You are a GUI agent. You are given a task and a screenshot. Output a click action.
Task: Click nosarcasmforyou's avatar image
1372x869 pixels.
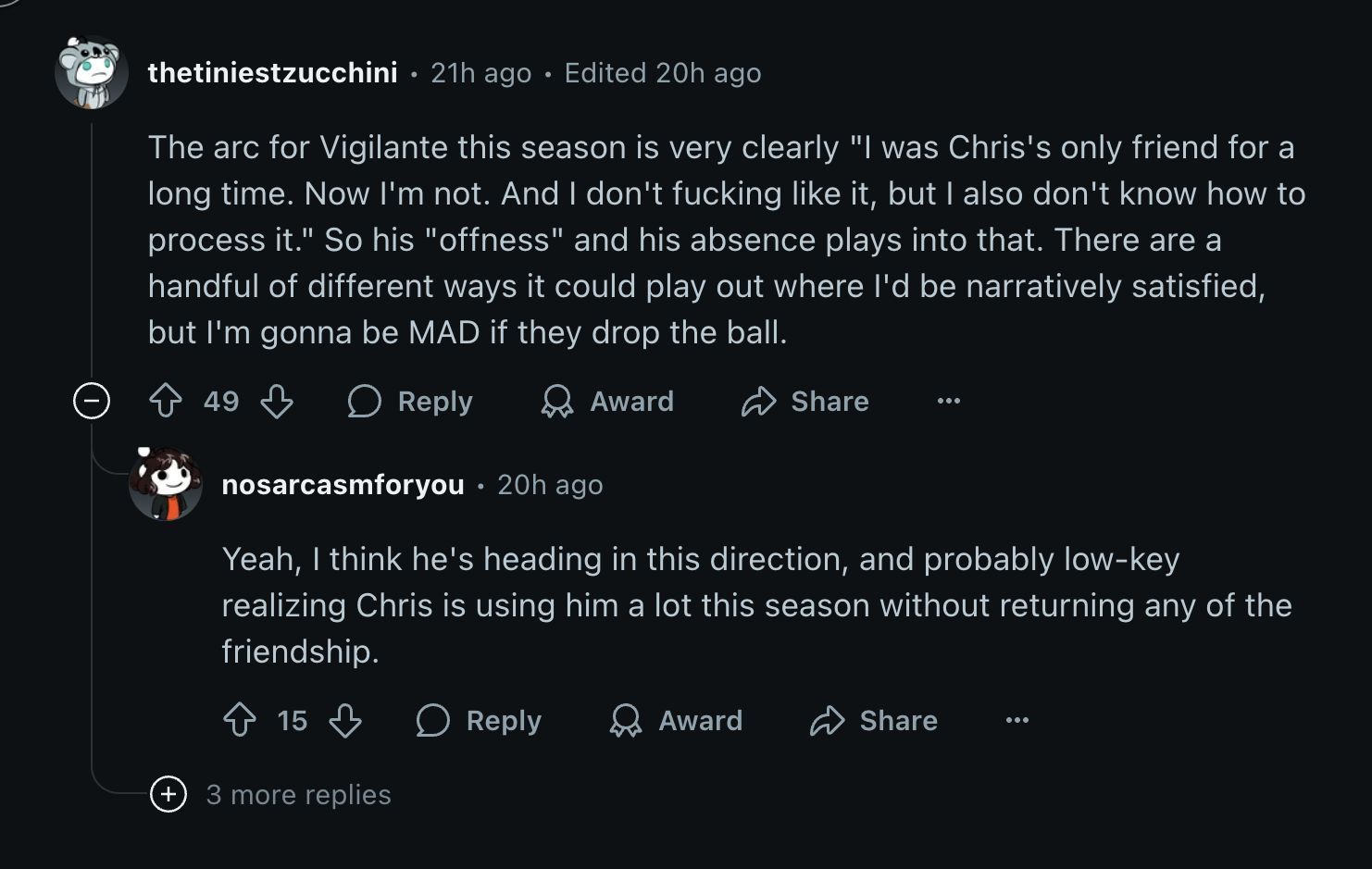pos(166,484)
